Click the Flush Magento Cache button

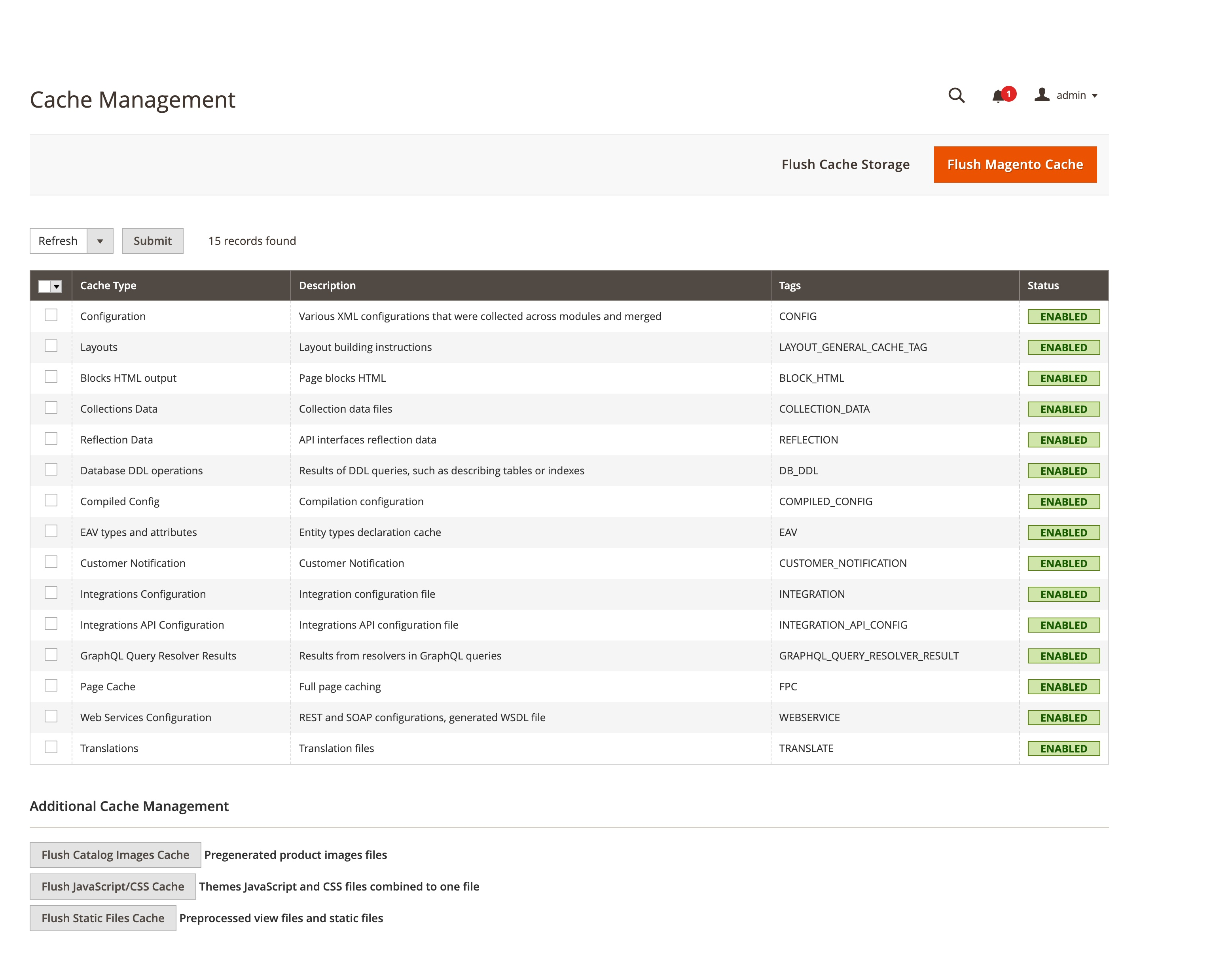[x=1015, y=164]
